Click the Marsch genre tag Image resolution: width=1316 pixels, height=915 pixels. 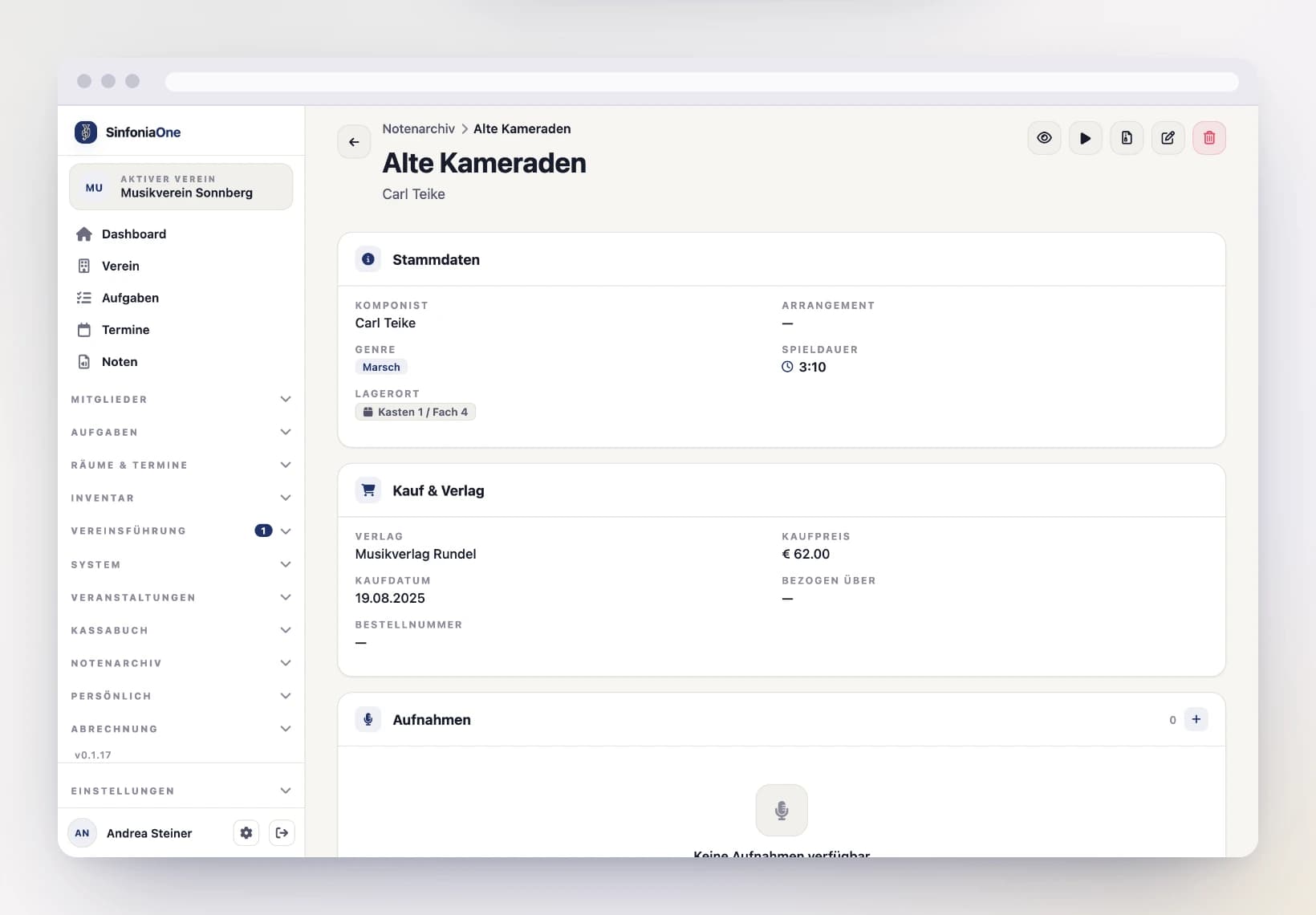pyautogui.click(x=381, y=367)
